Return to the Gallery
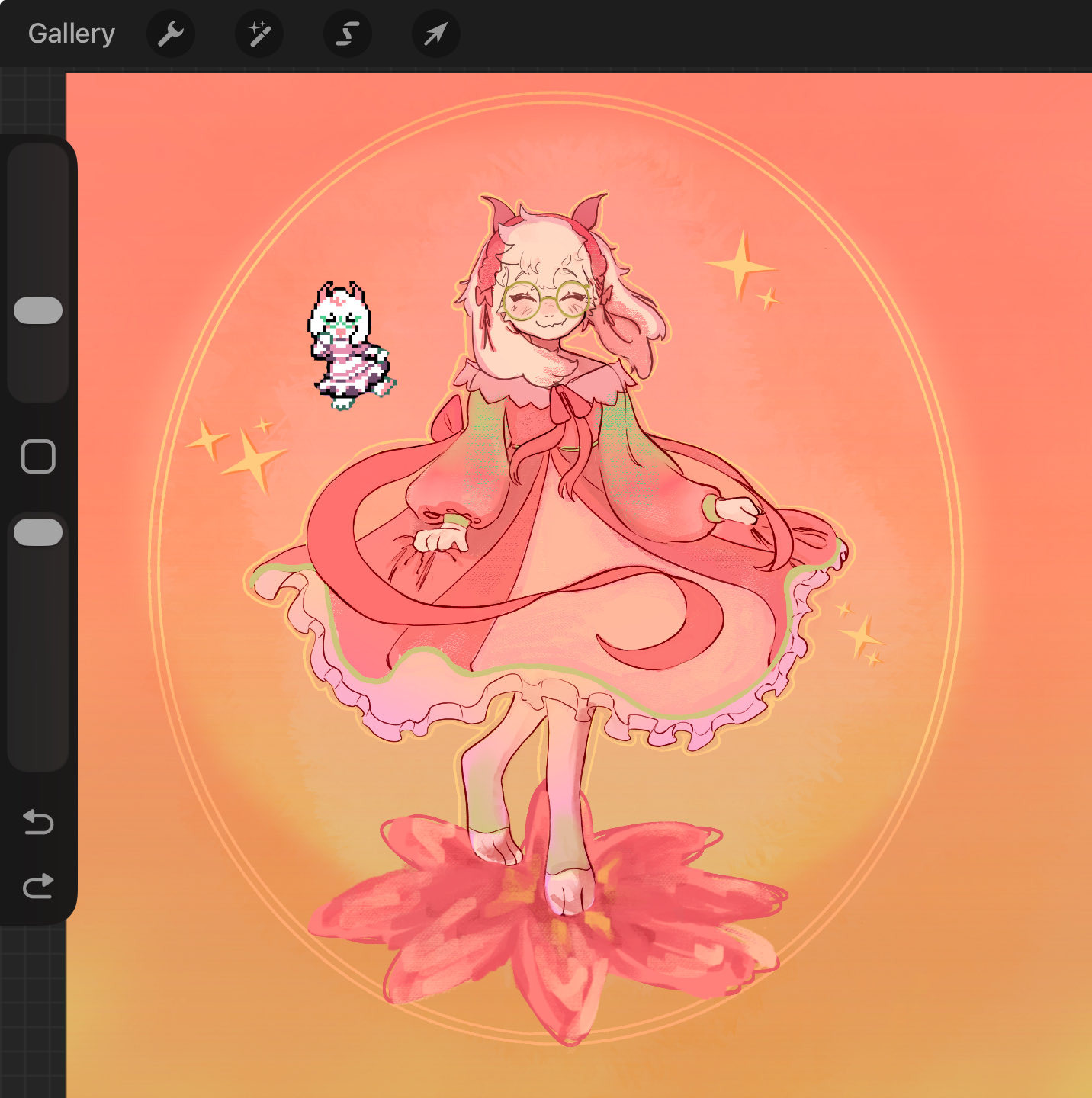Image resolution: width=1092 pixels, height=1098 pixels. coord(71,34)
